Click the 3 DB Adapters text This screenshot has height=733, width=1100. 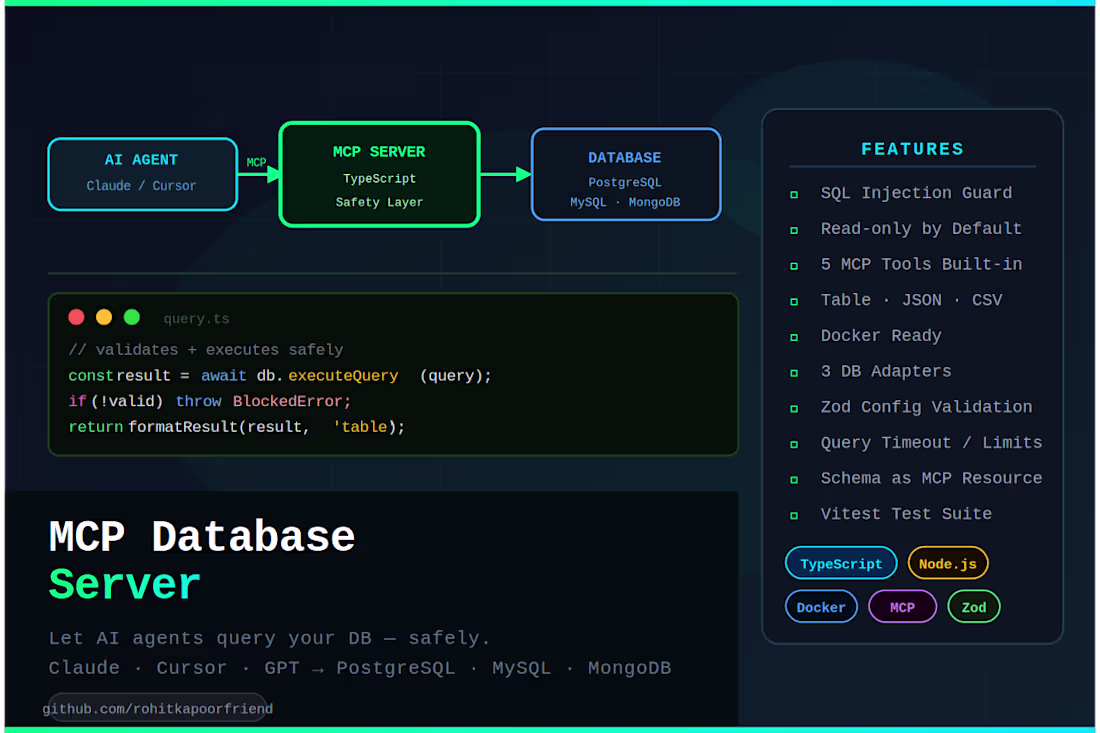coord(886,371)
